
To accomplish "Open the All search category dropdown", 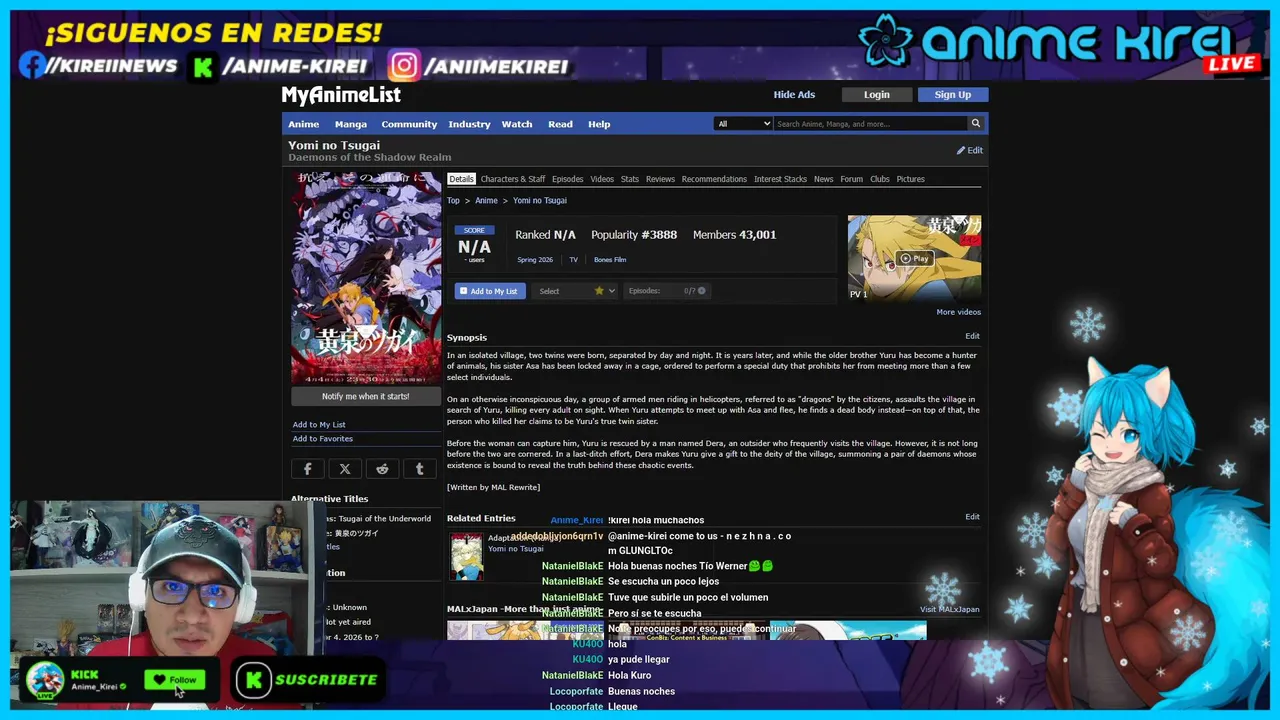I will [743, 124].
